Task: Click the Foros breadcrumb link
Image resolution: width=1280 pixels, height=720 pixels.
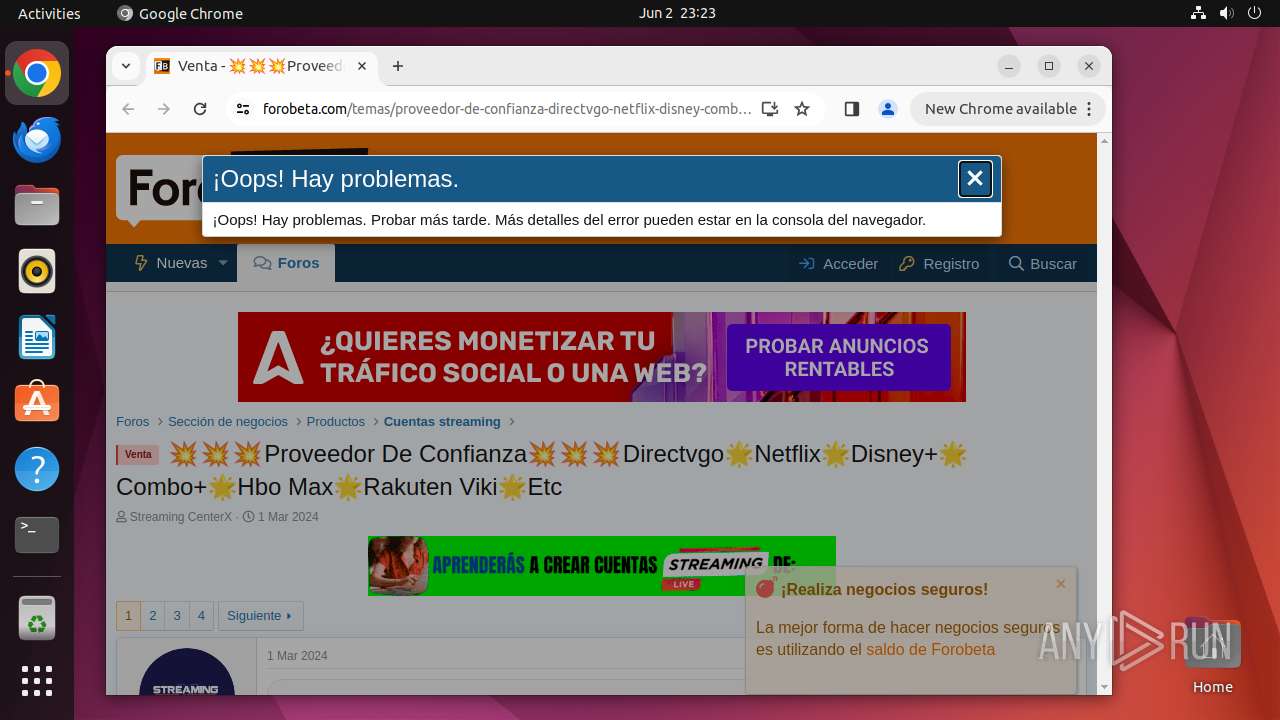Action: coord(132,422)
